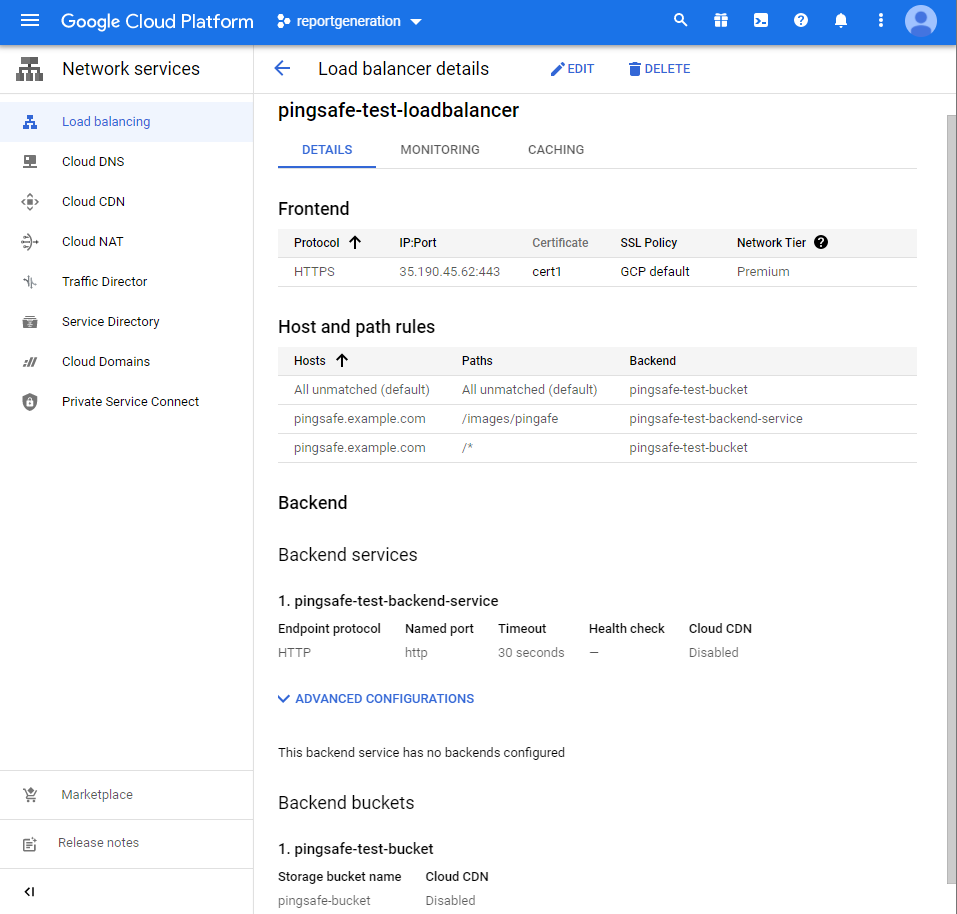The width and height of the screenshot is (957, 914).
Task: Click the user account avatar
Action: (920, 21)
